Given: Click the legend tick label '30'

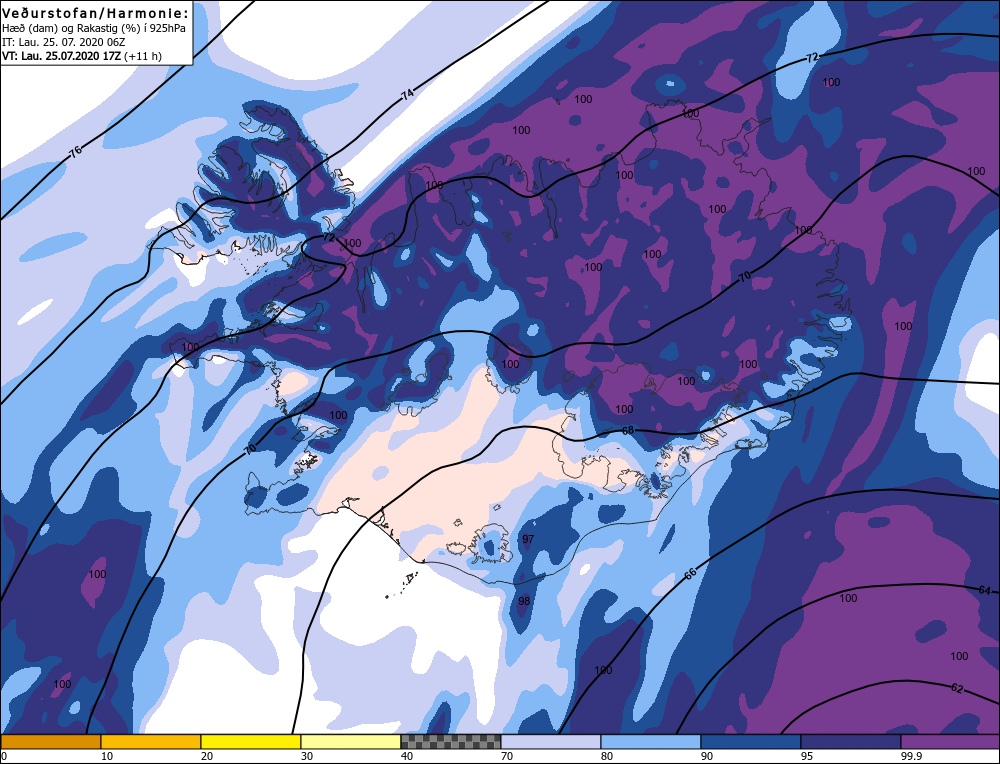Looking at the screenshot, I should [x=307, y=756].
